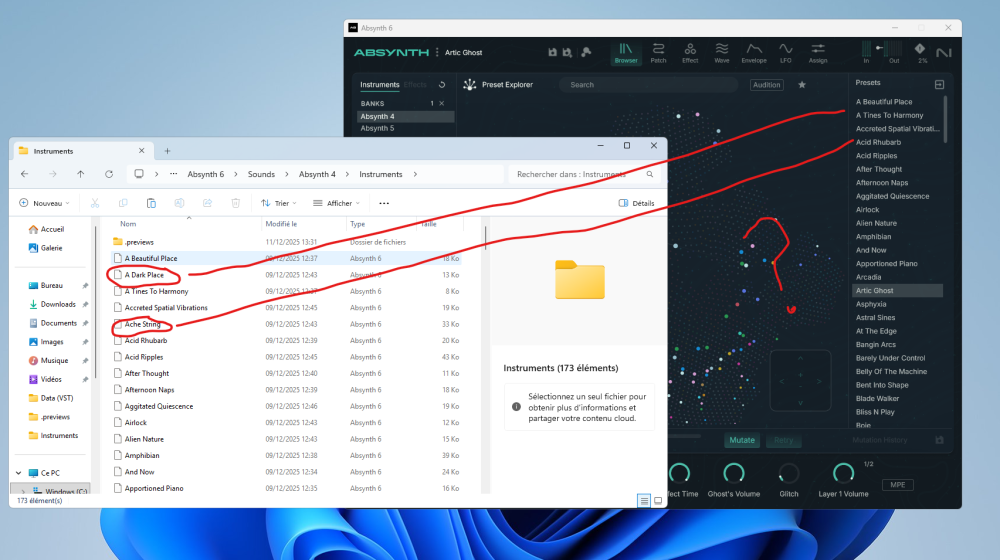
Task: Collapse the Ce PC tree node
Action: tap(18, 473)
